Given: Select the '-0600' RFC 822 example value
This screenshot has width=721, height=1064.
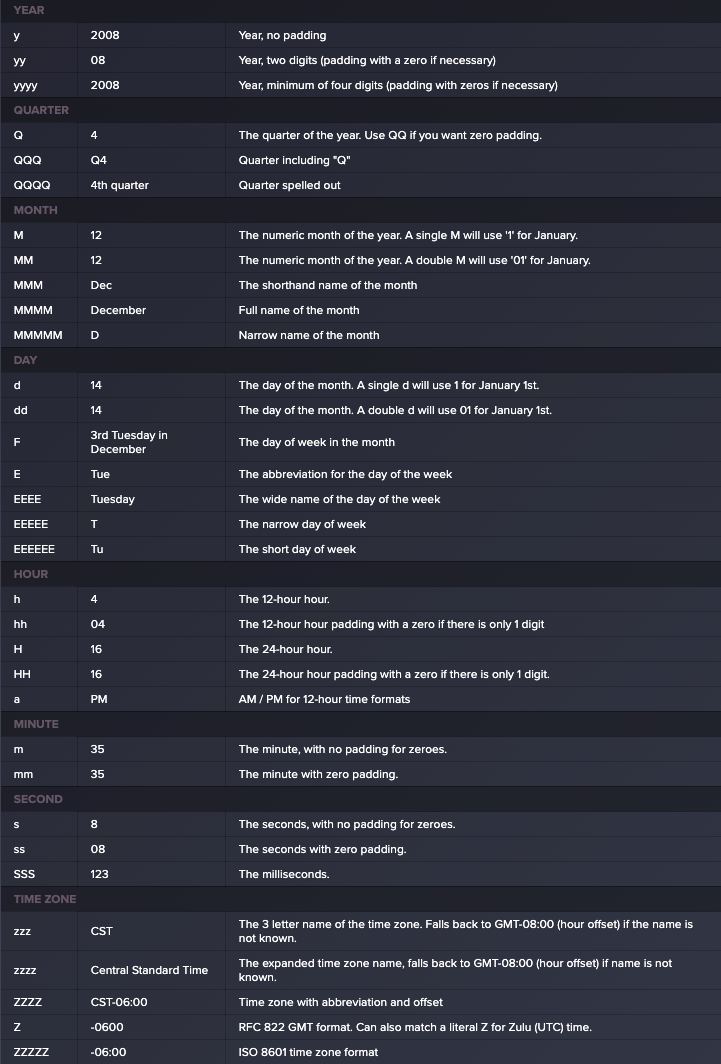Looking at the screenshot, I should [x=107, y=1027].
